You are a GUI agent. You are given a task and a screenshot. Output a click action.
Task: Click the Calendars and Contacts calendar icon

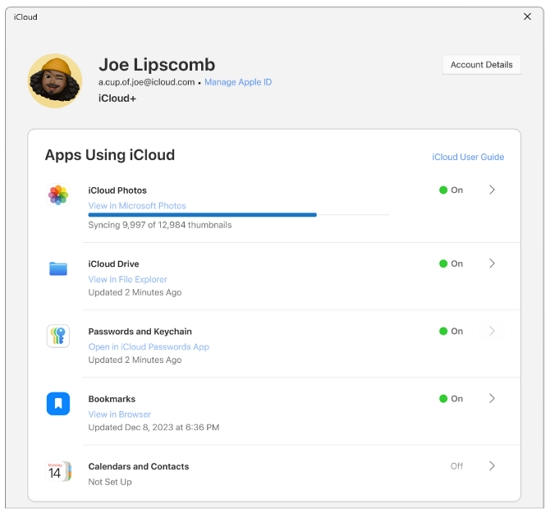58,471
